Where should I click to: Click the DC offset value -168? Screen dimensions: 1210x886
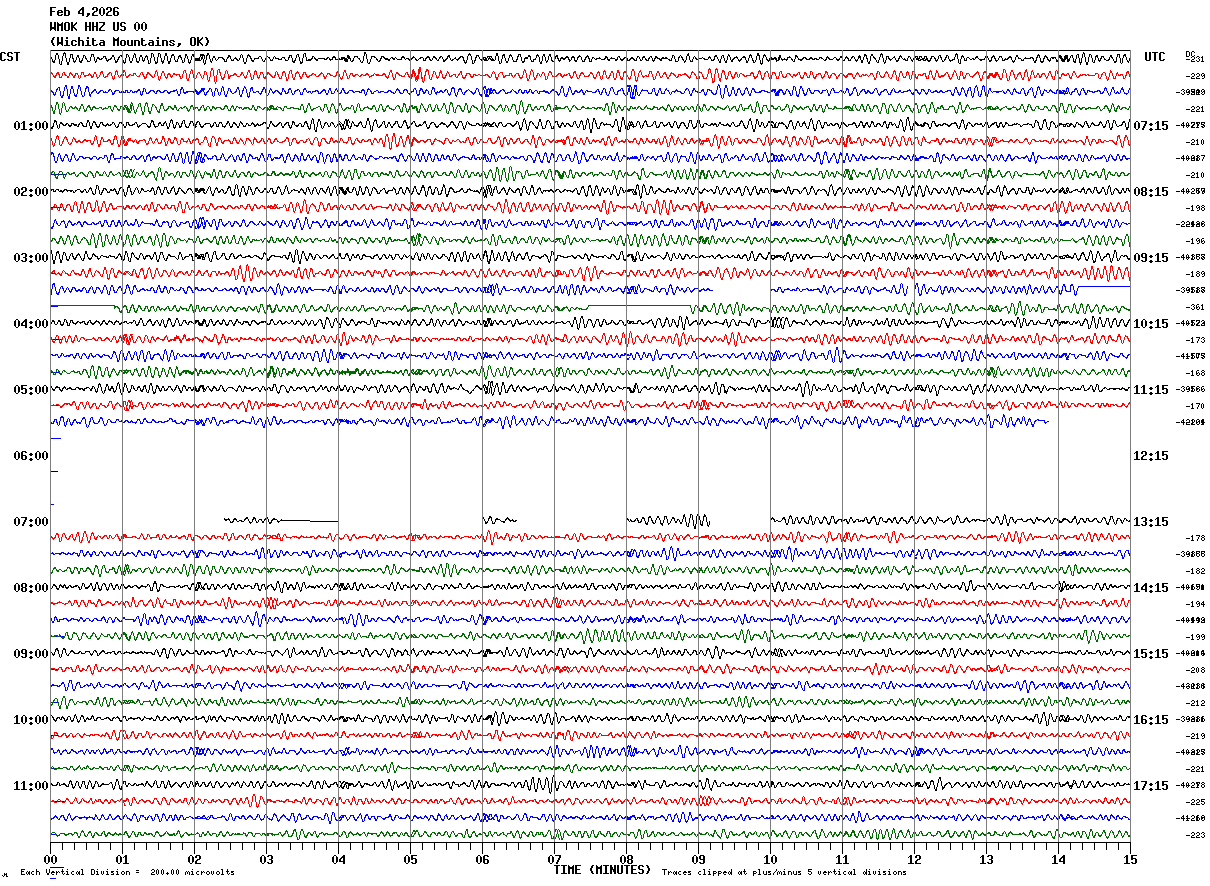coord(1195,373)
